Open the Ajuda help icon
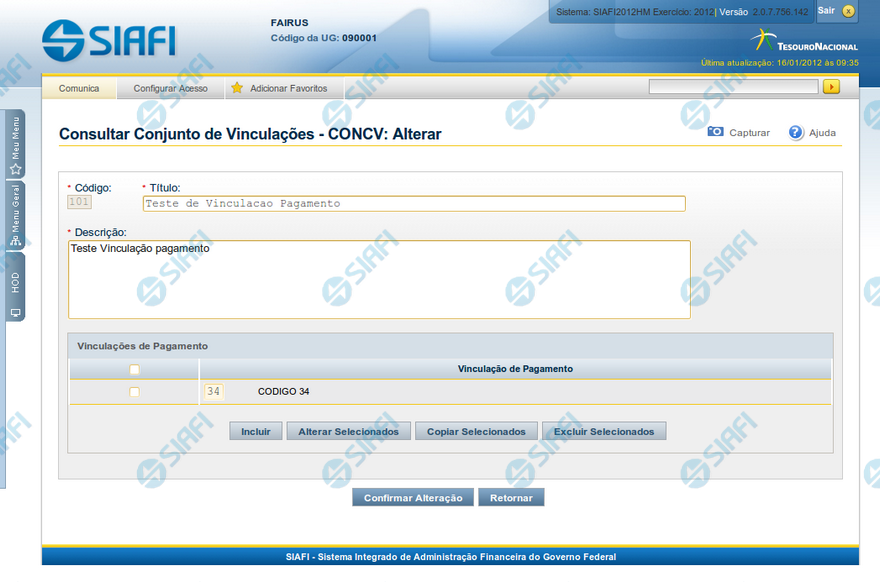The image size is (880, 582). 796,132
